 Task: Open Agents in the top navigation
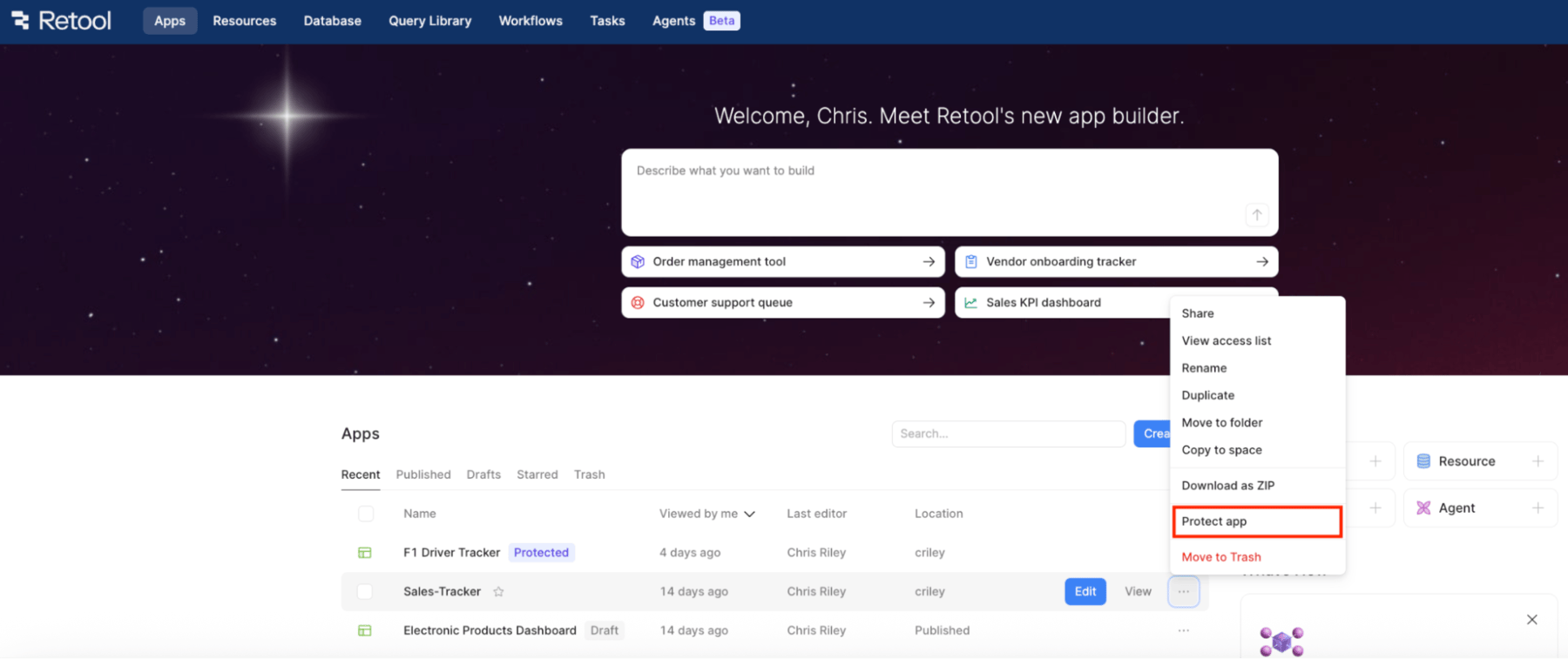tap(673, 21)
